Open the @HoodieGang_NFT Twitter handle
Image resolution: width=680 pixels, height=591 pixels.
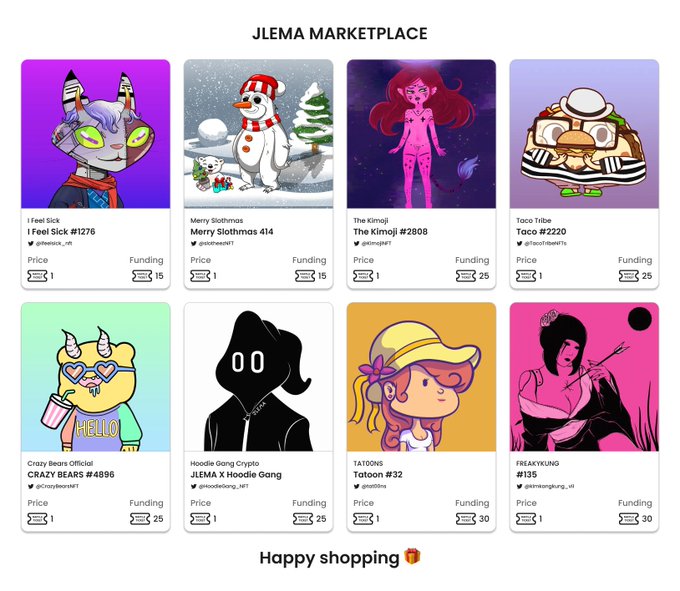click(223, 487)
